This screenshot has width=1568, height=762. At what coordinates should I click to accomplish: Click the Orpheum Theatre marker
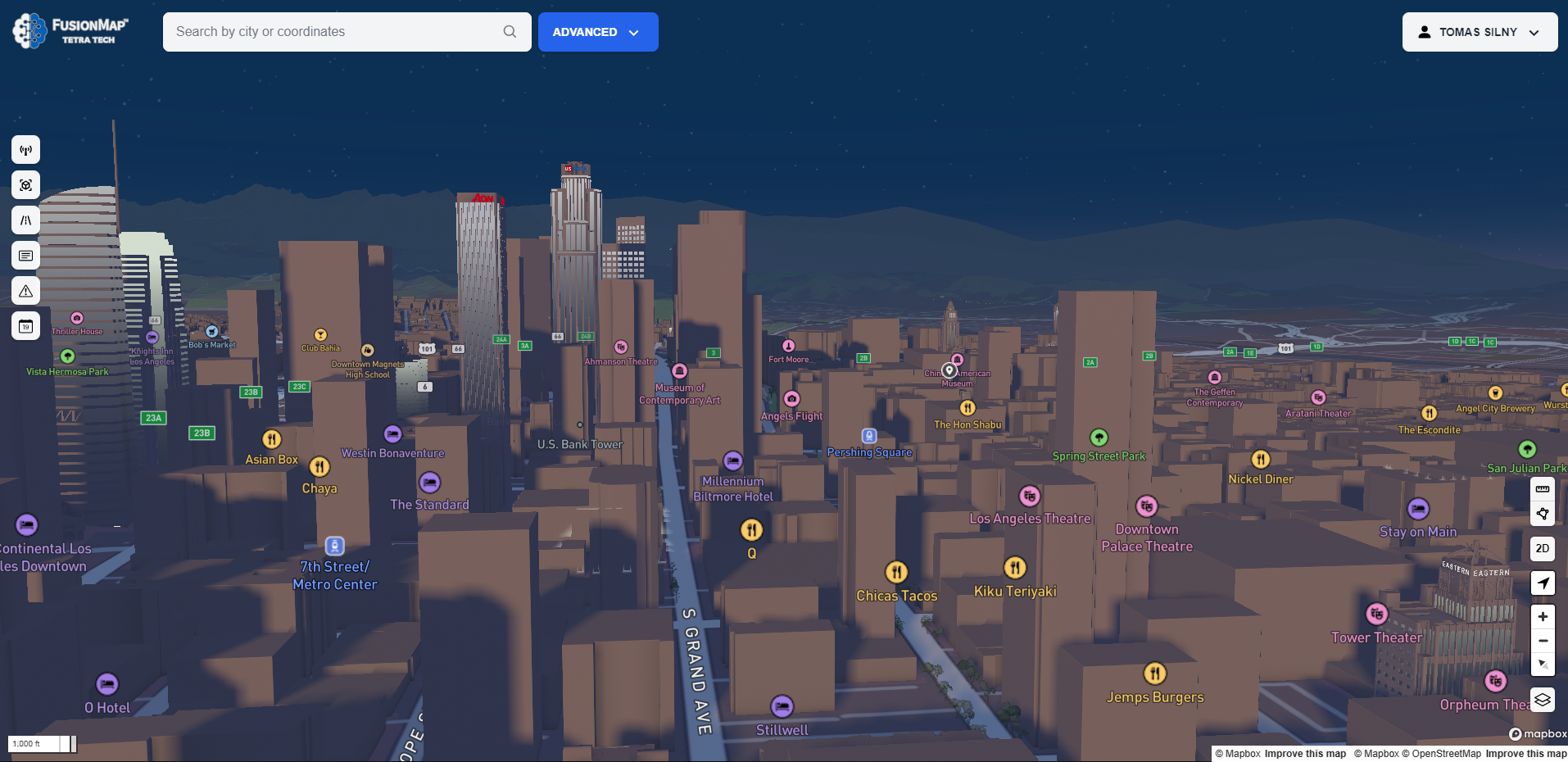(x=1496, y=680)
